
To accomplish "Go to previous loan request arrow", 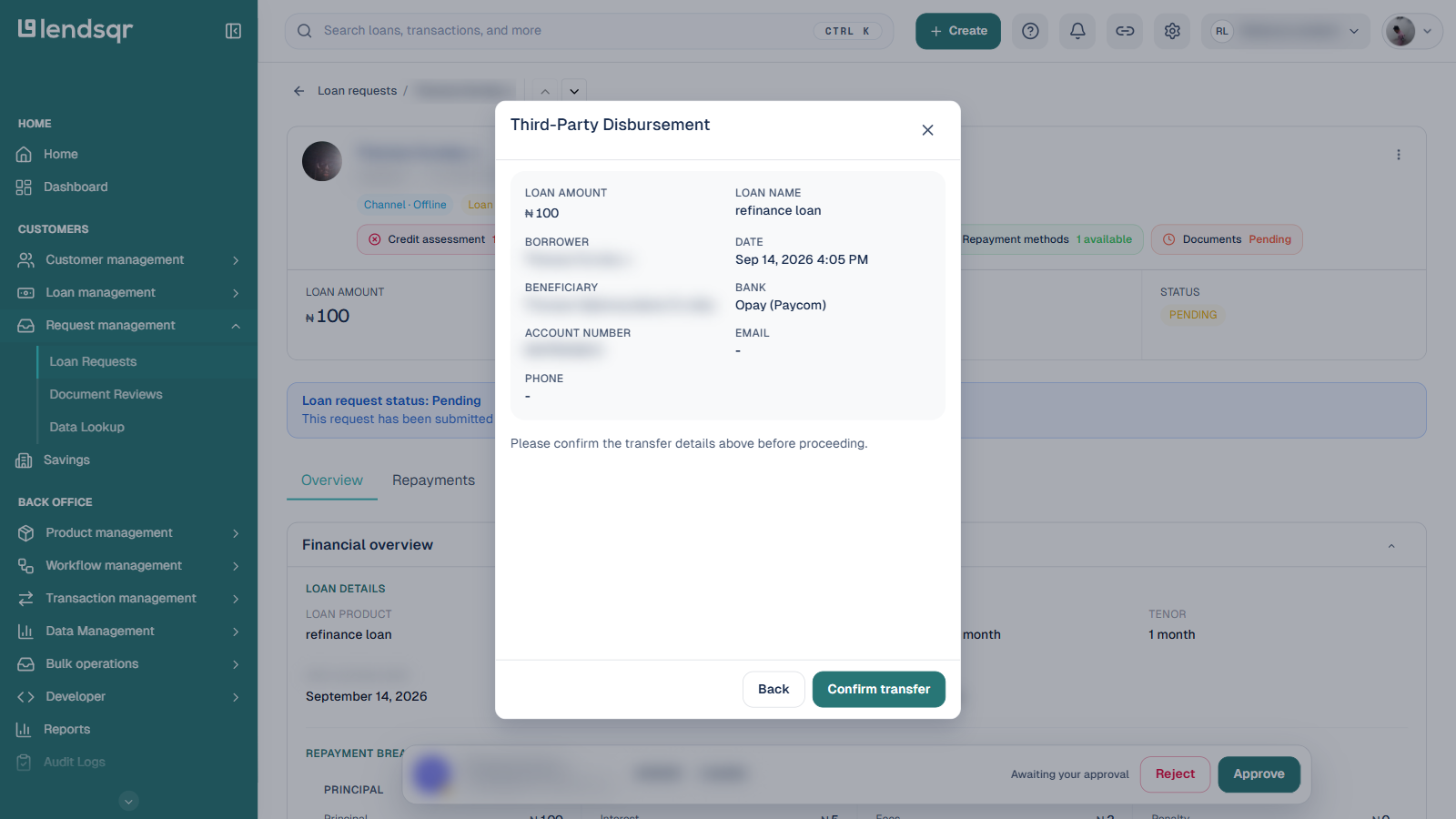I will point(545,91).
